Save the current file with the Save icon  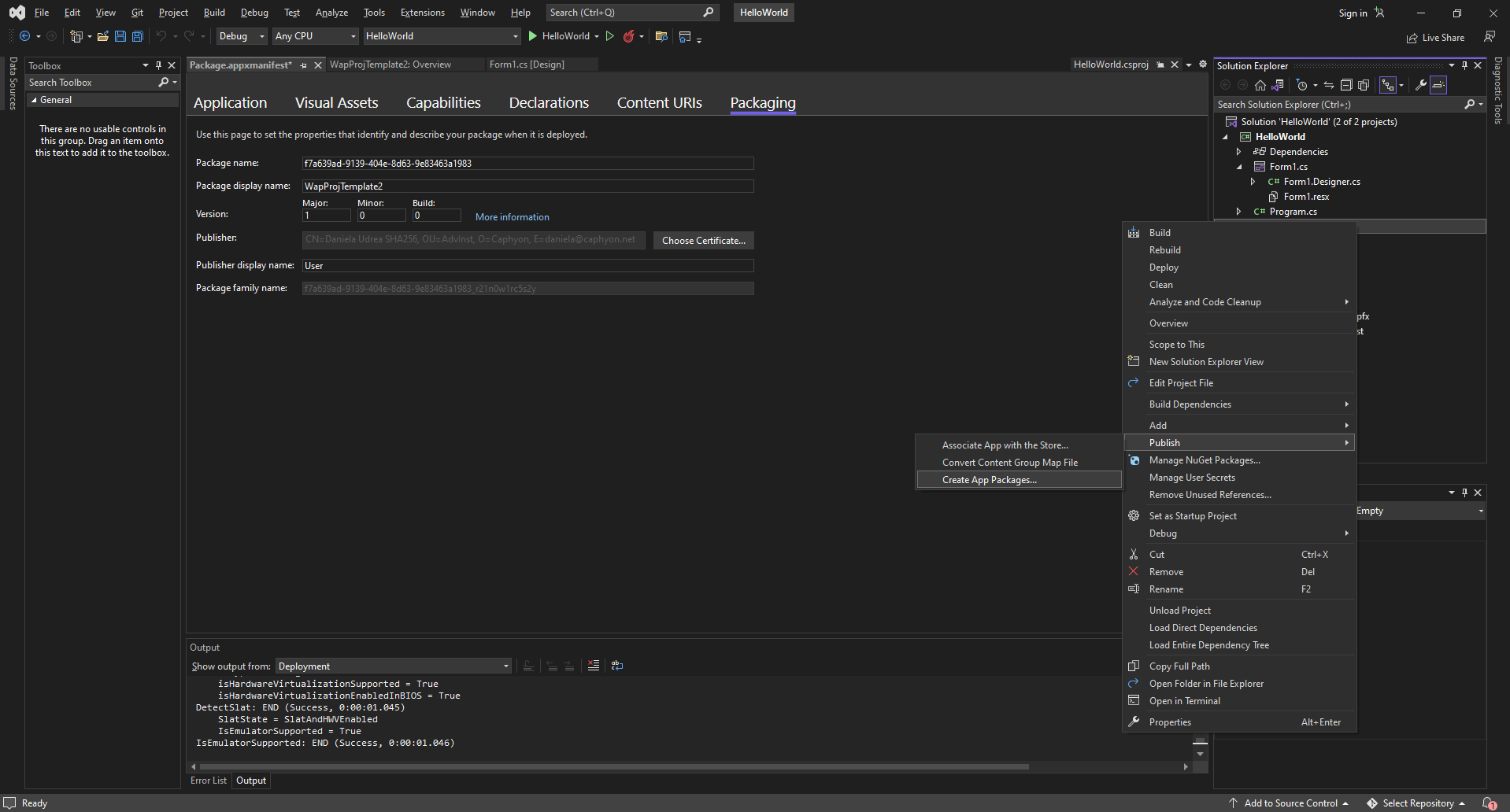[x=120, y=36]
